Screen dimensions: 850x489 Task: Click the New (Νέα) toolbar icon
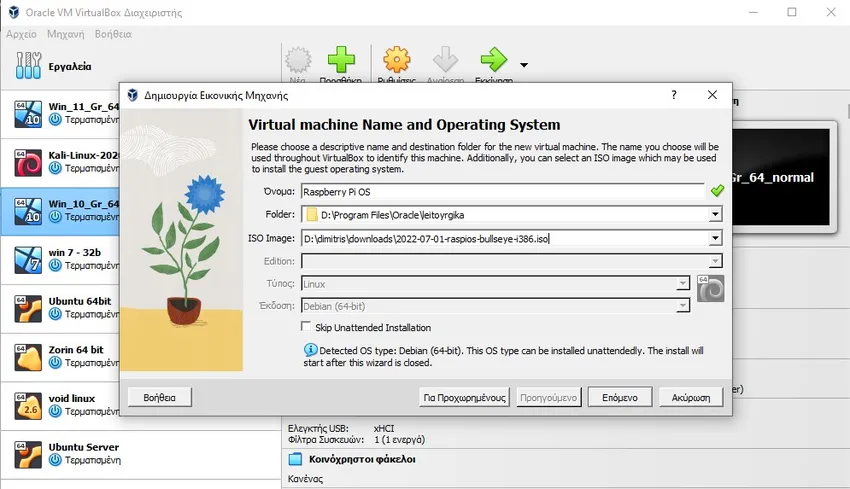tap(298, 60)
